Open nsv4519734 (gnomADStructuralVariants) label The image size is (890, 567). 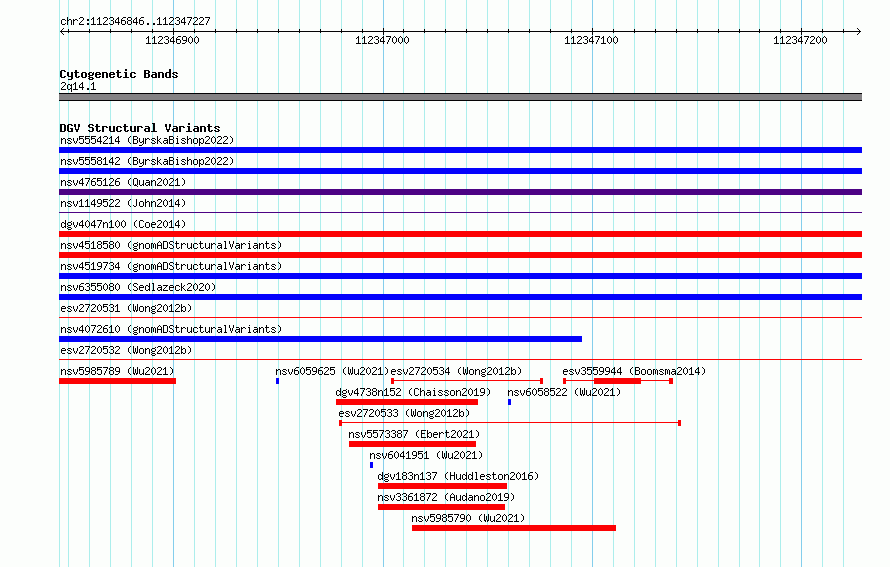coord(171,266)
